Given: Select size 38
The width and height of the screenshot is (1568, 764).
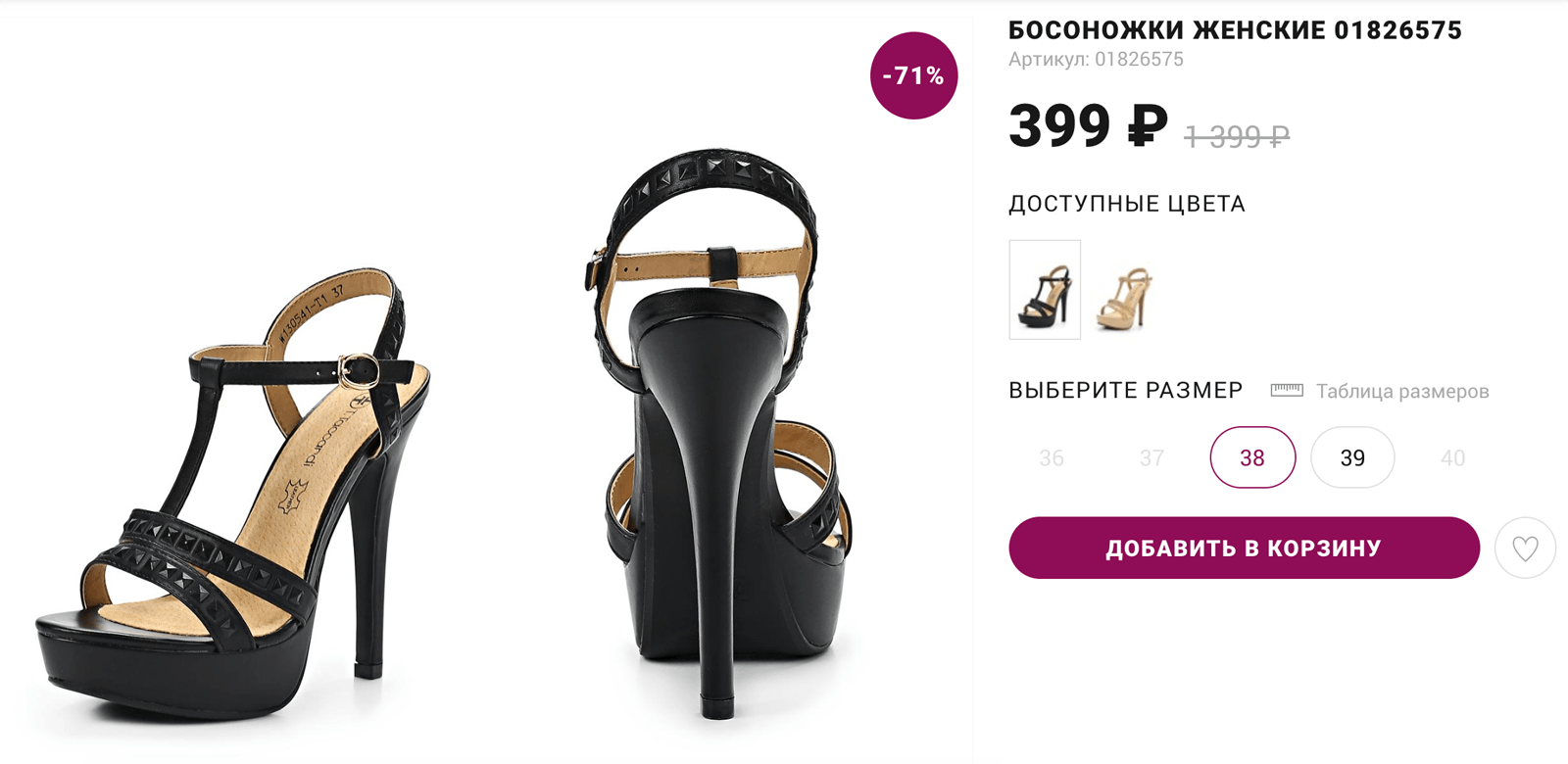Looking at the screenshot, I should (x=1252, y=457).
